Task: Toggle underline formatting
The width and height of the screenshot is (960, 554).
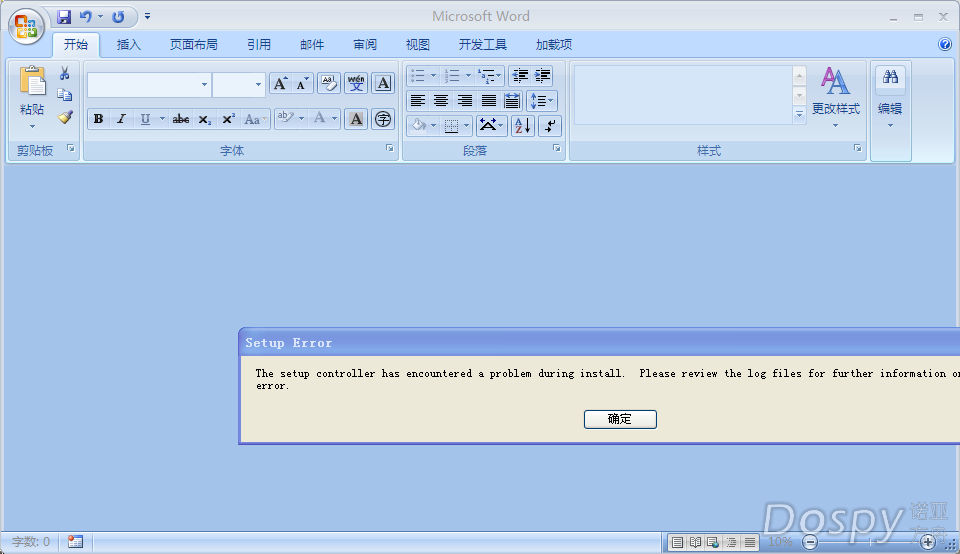Action: click(145, 119)
